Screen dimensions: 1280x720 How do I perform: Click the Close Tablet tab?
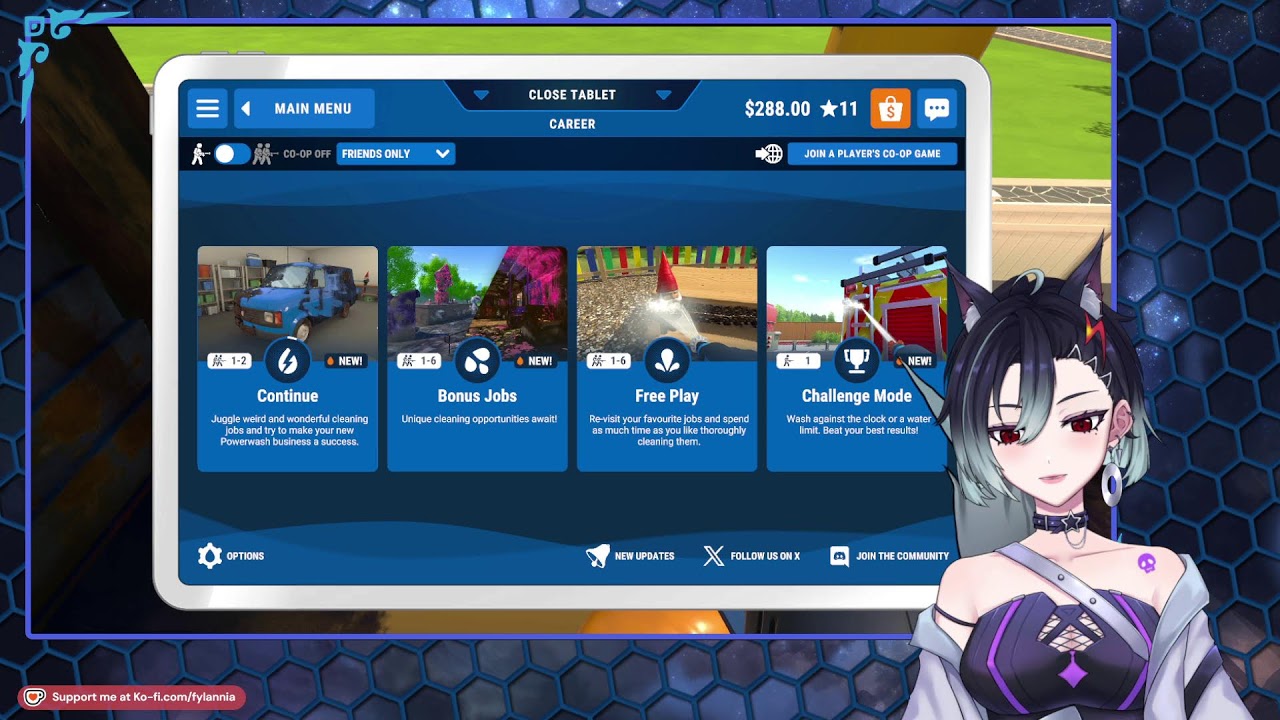[572, 95]
